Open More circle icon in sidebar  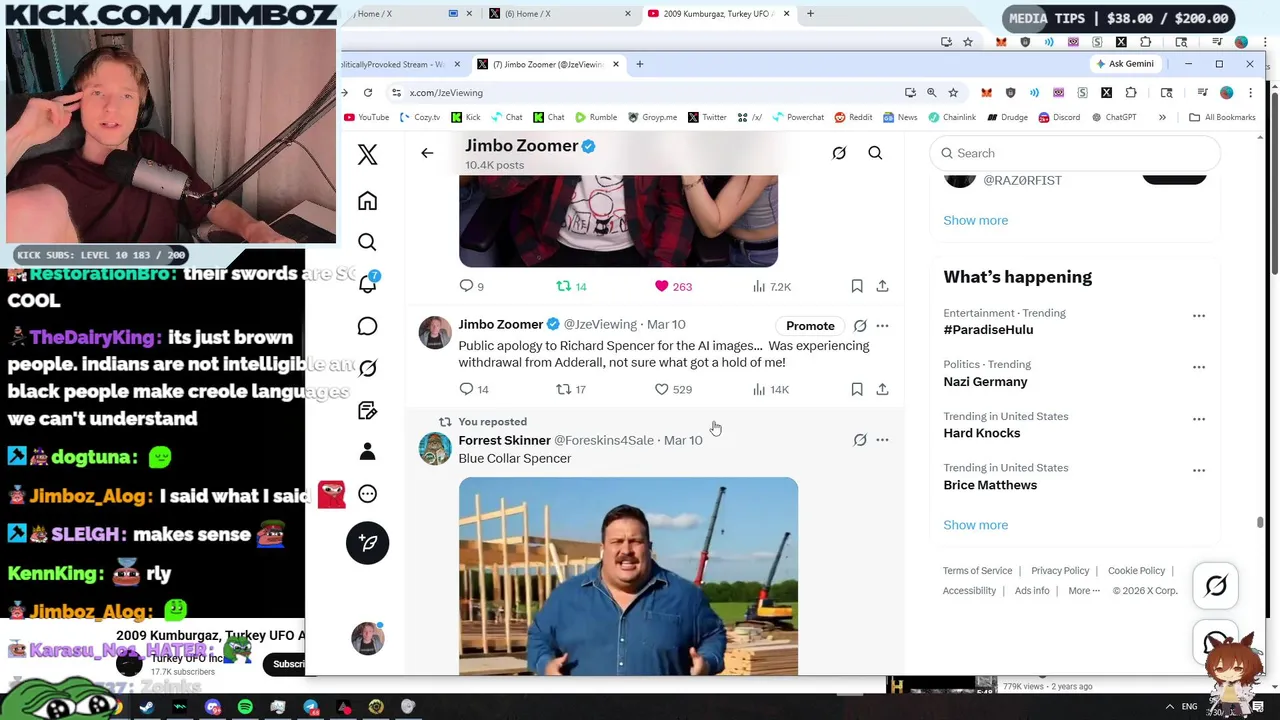367,493
